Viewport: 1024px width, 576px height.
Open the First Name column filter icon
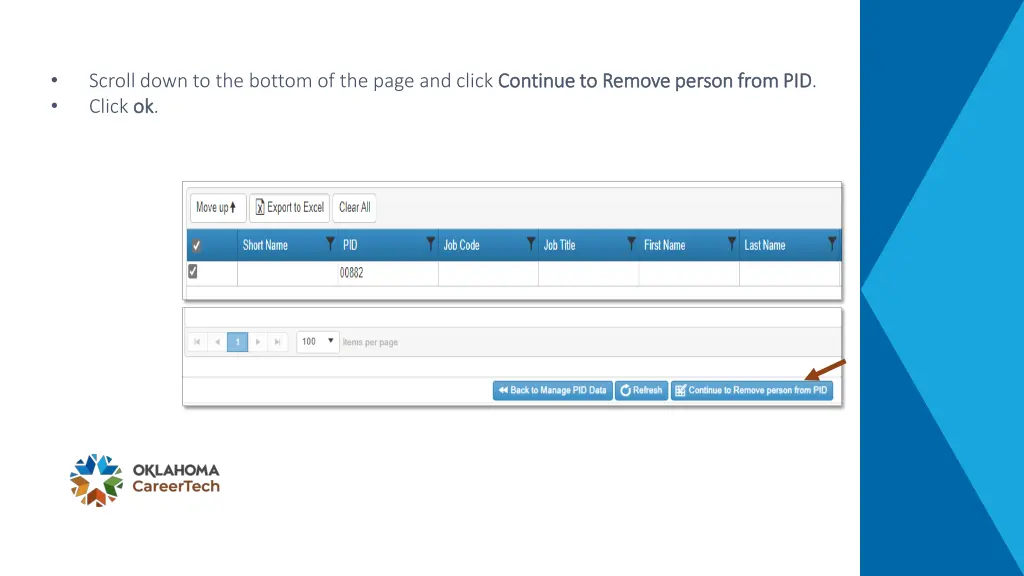tap(731, 244)
